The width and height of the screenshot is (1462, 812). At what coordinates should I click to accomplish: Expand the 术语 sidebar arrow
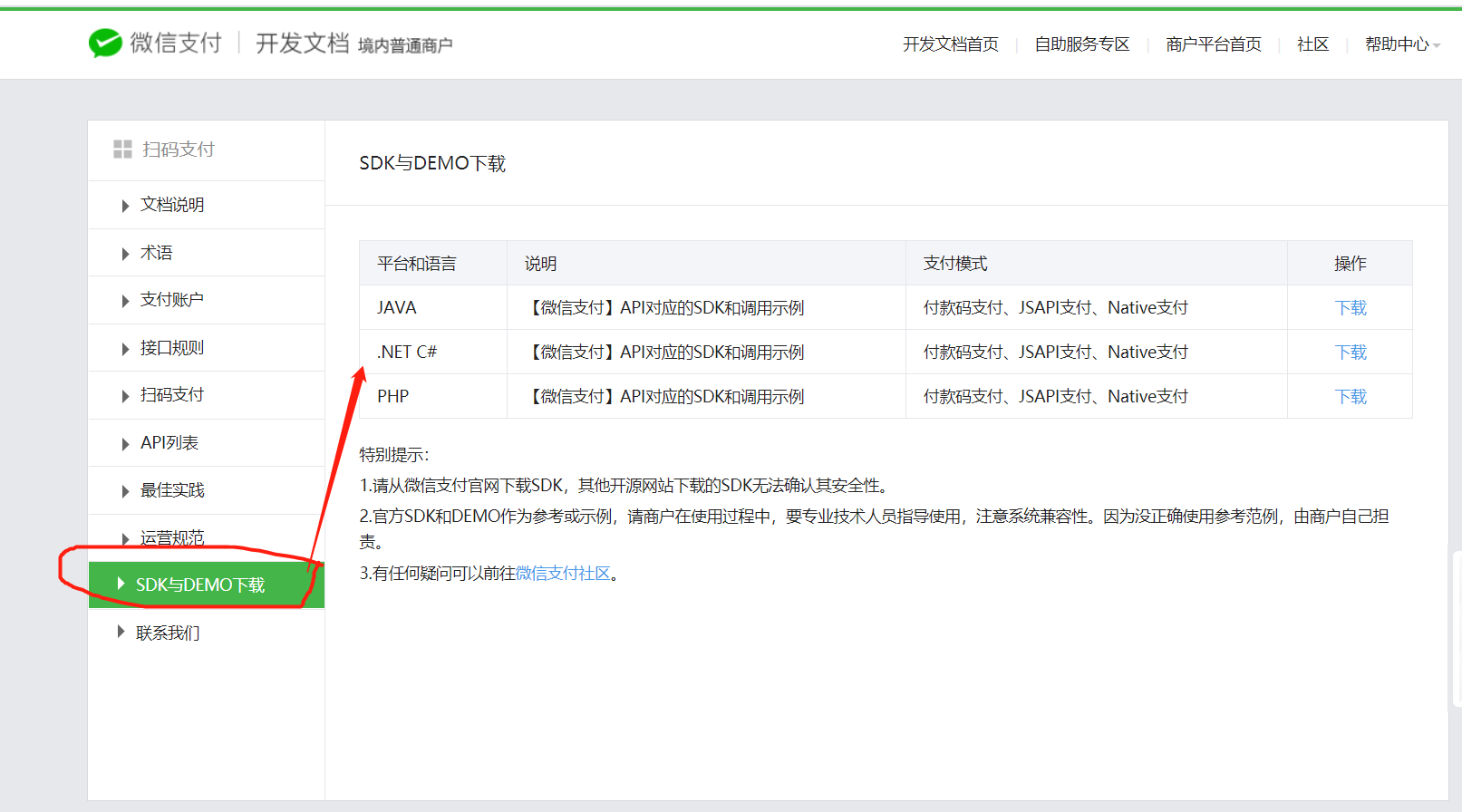(125, 254)
